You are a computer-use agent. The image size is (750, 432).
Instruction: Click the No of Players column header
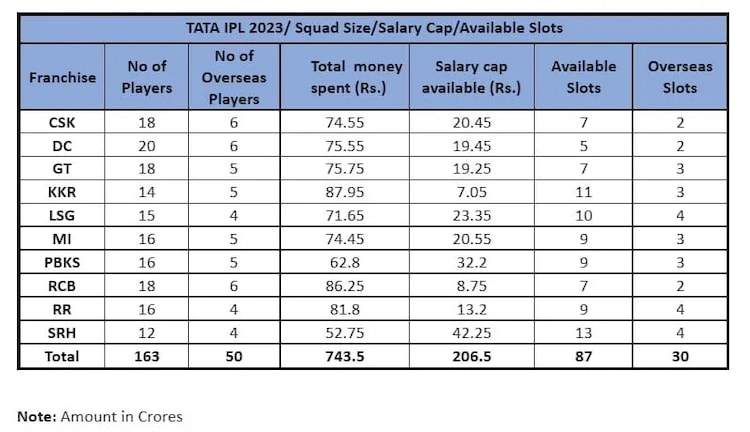click(x=149, y=77)
